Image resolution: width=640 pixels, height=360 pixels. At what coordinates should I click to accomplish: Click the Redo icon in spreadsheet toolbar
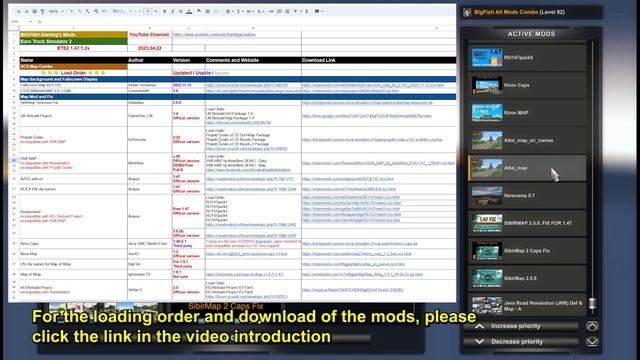(x=27, y=11)
